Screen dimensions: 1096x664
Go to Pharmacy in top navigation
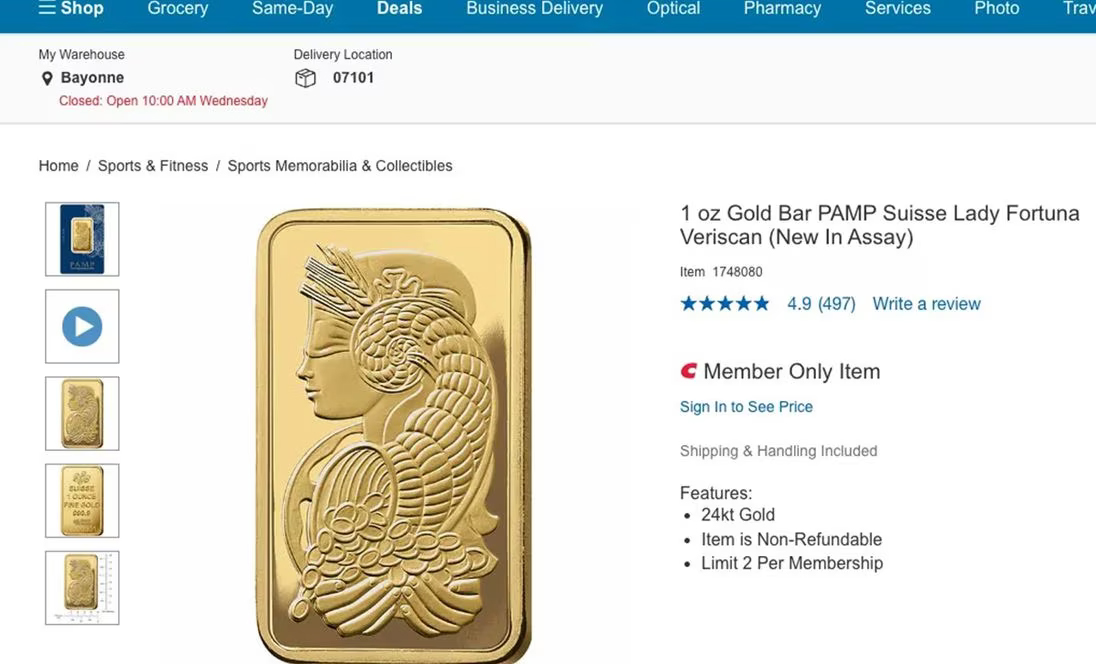782,8
